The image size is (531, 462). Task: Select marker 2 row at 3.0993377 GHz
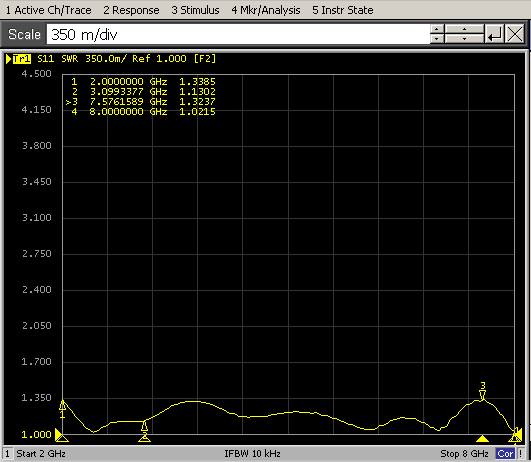point(143,91)
